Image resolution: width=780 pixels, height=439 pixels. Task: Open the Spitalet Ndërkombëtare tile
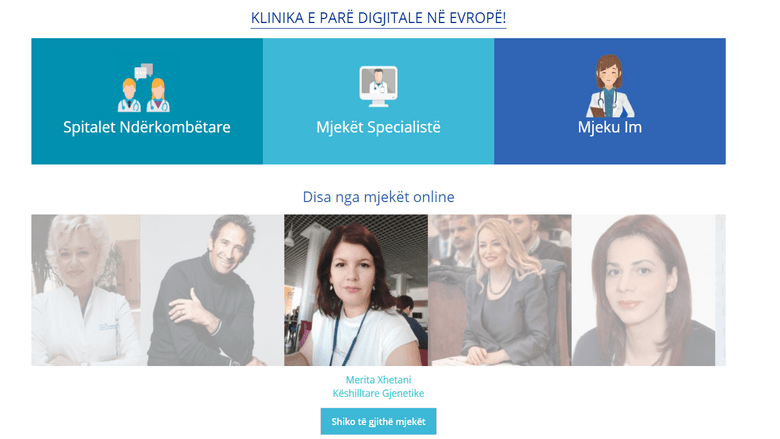(147, 101)
